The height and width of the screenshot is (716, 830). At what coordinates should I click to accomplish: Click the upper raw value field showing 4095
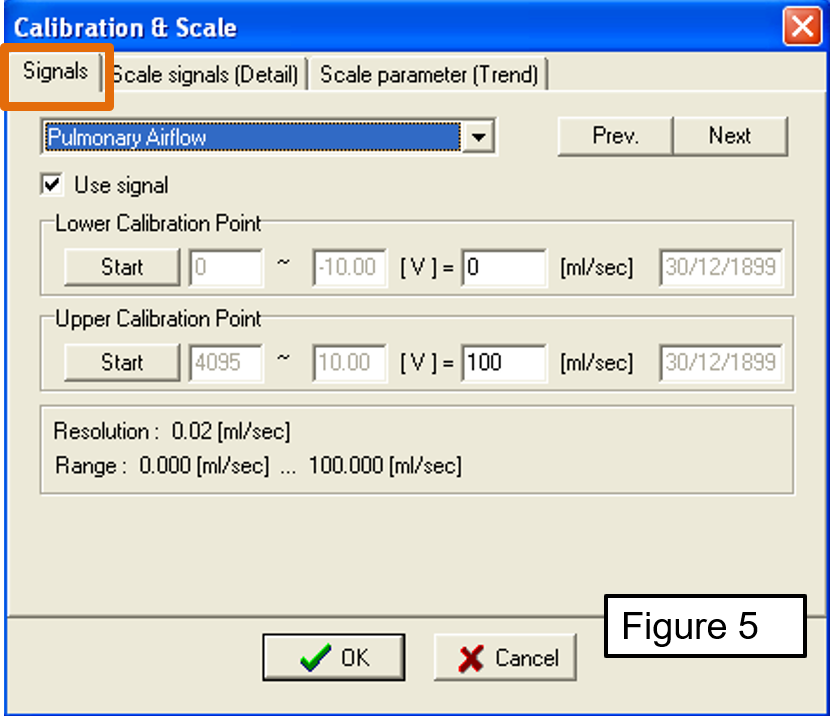pos(226,362)
